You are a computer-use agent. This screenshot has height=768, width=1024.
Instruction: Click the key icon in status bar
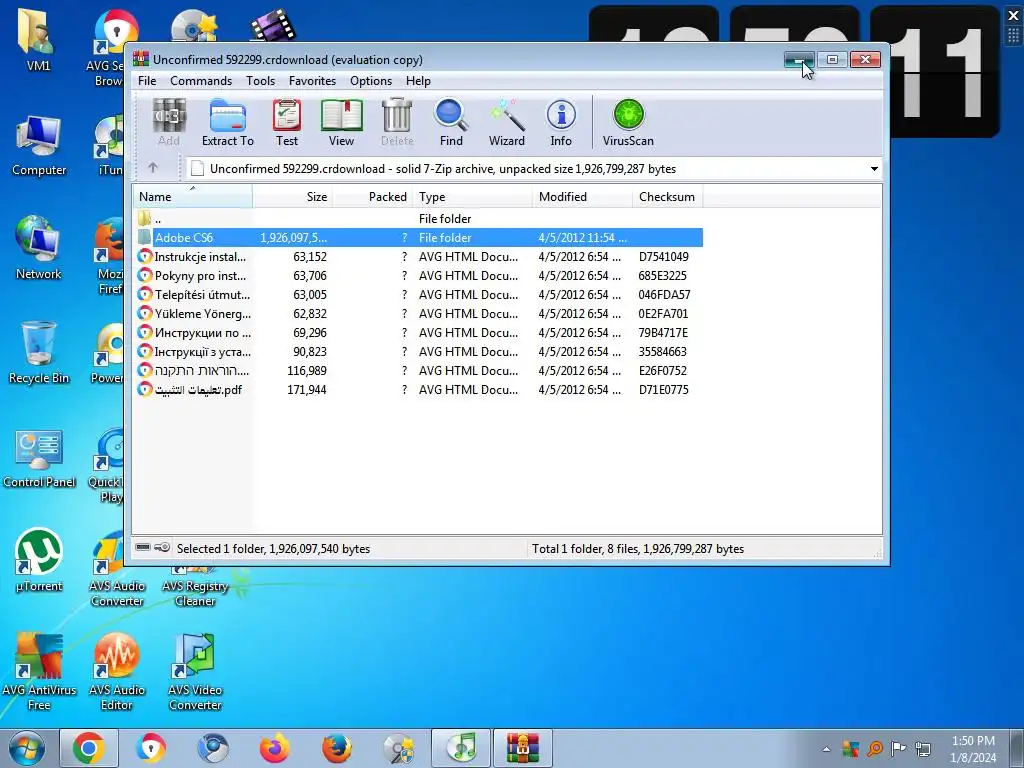(x=163, y=547)
